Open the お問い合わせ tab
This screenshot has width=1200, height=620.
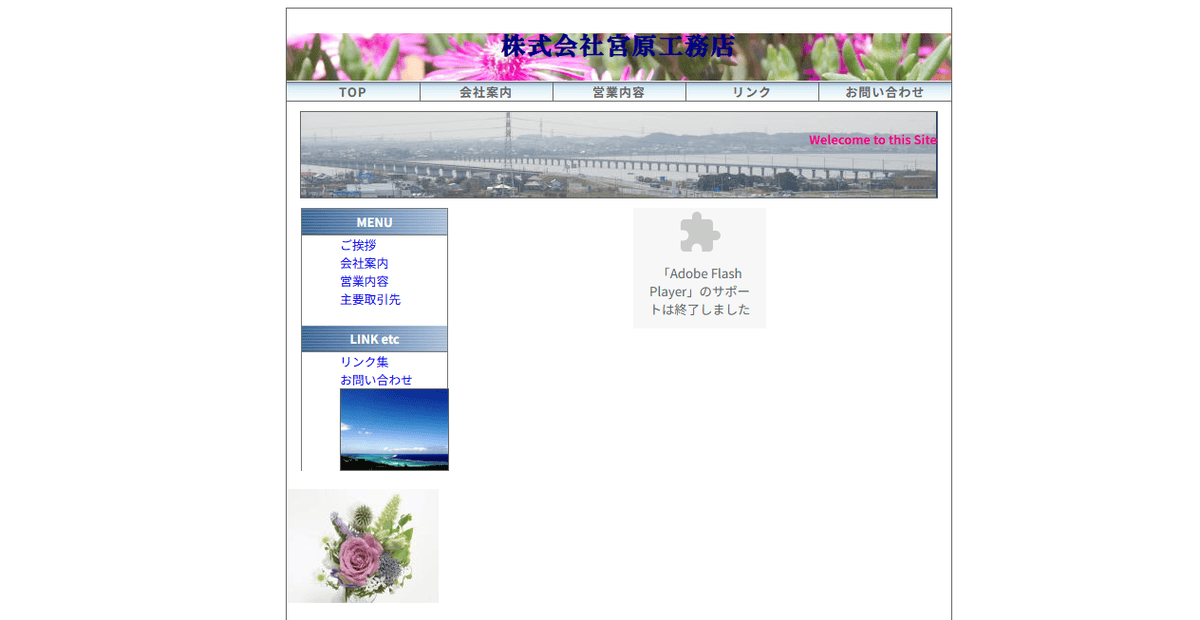point(884,91)
